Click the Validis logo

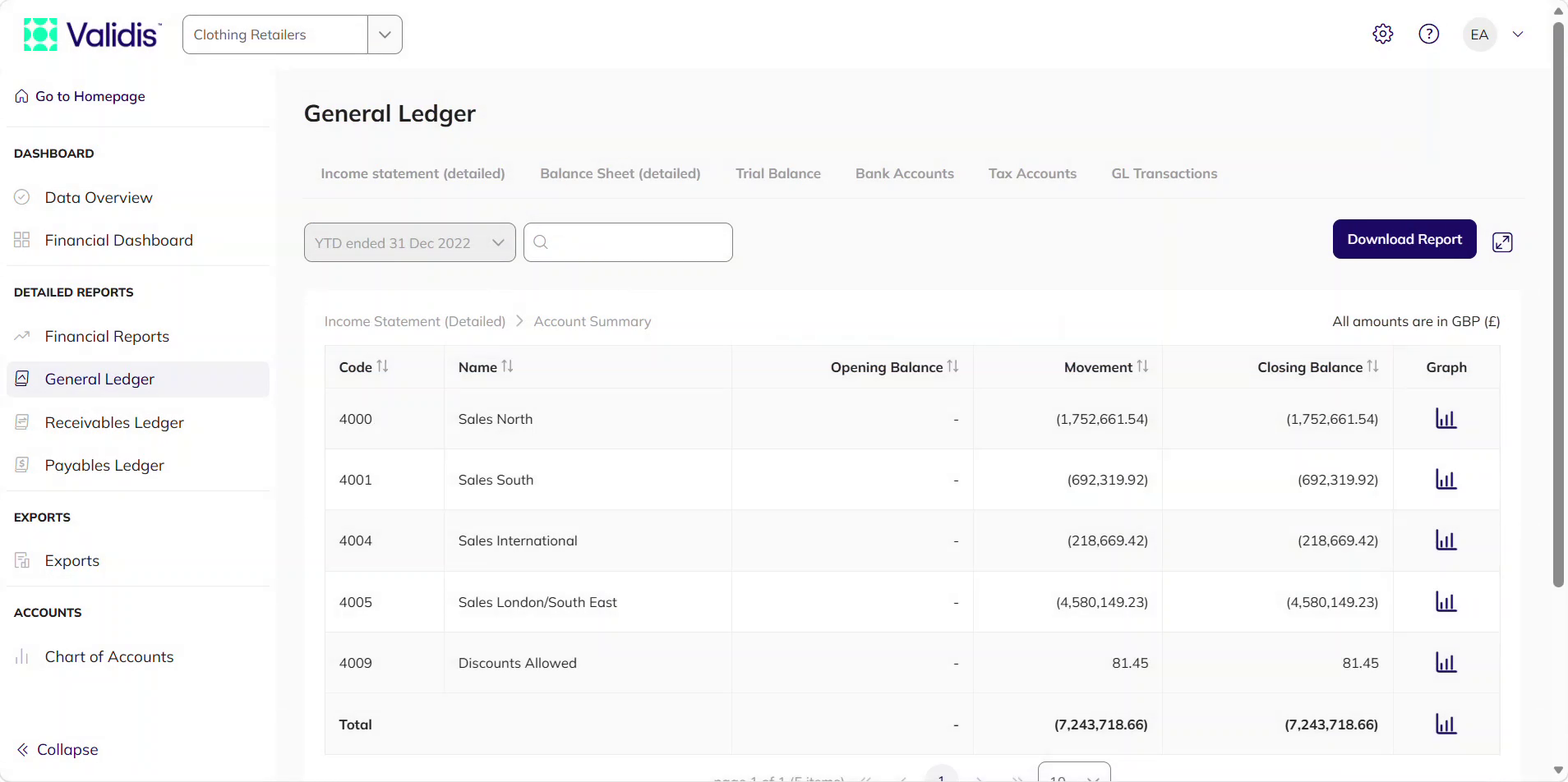[x=92, y=34]
